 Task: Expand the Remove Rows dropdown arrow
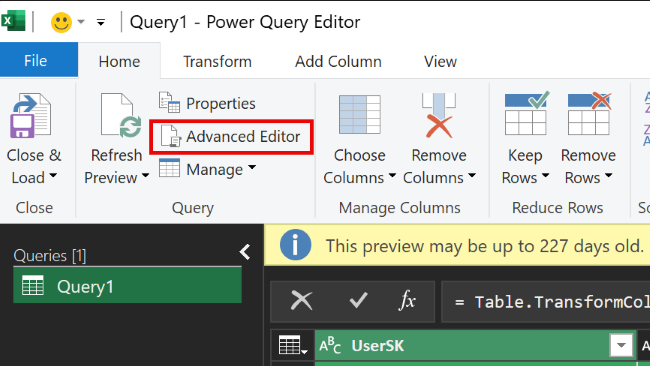pyautogui.click(x=609, y=175)
